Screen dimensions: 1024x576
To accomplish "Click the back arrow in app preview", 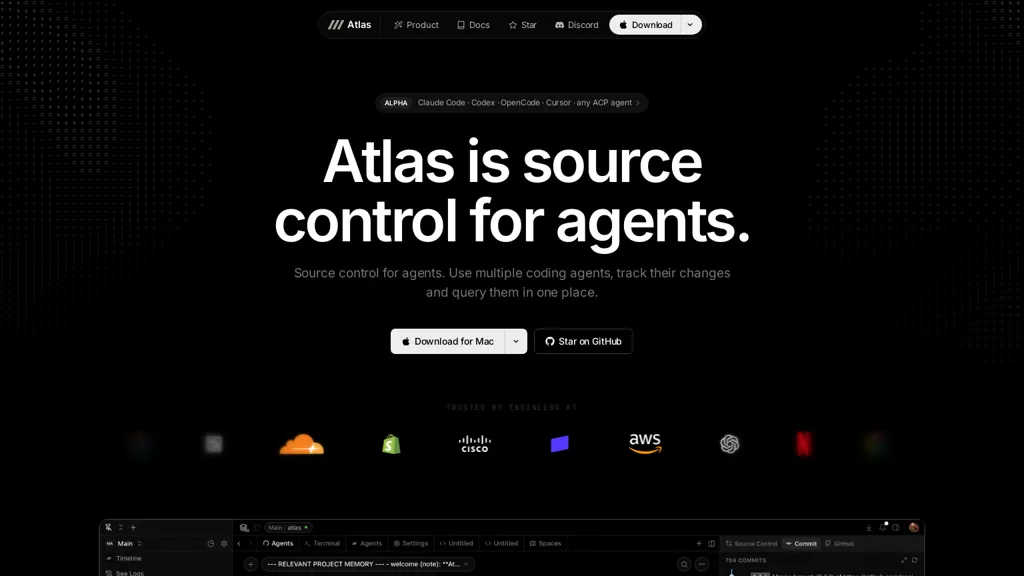I will (239, 543).
